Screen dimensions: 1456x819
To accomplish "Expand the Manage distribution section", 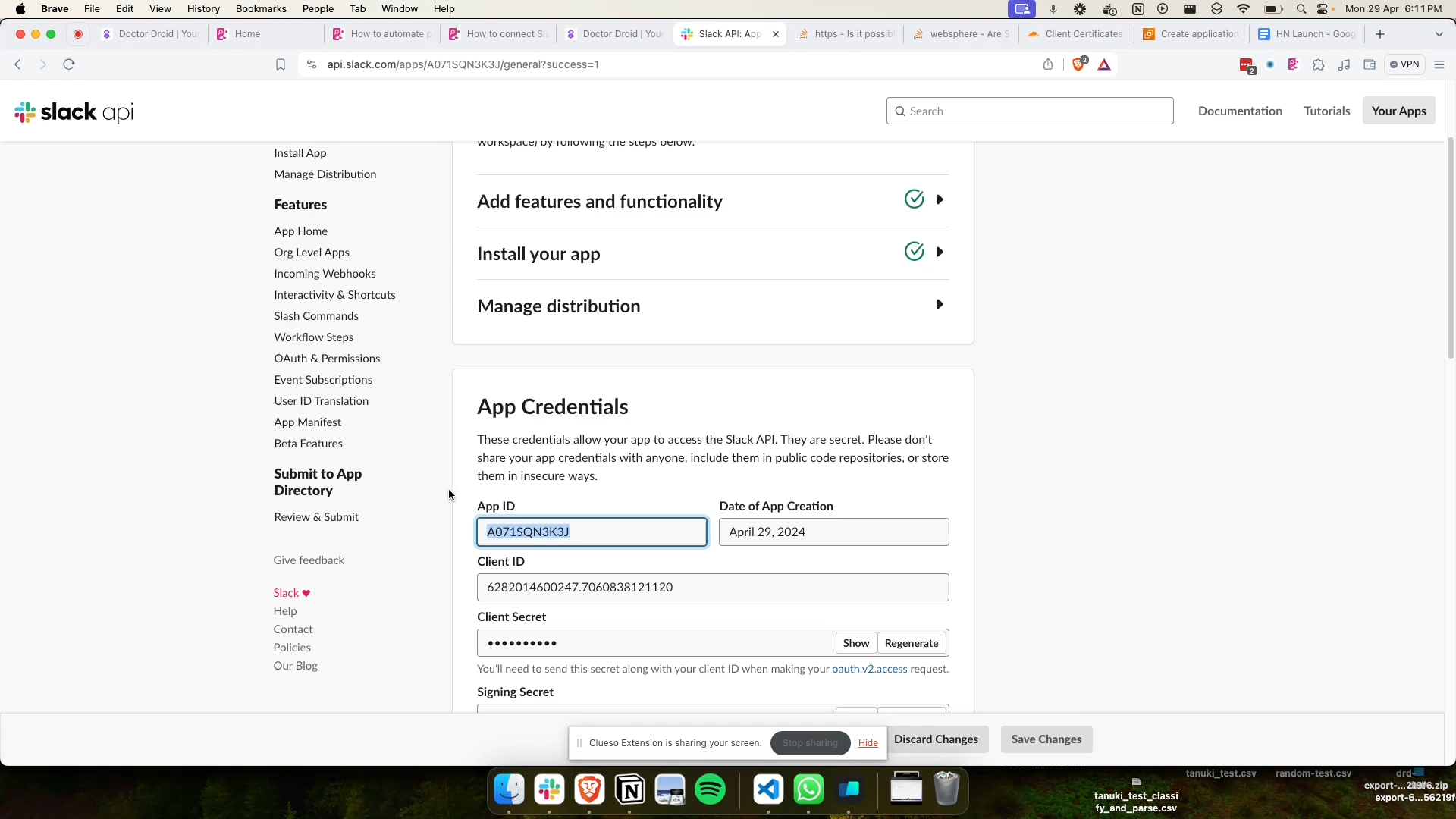I will (x=940, y=305).
